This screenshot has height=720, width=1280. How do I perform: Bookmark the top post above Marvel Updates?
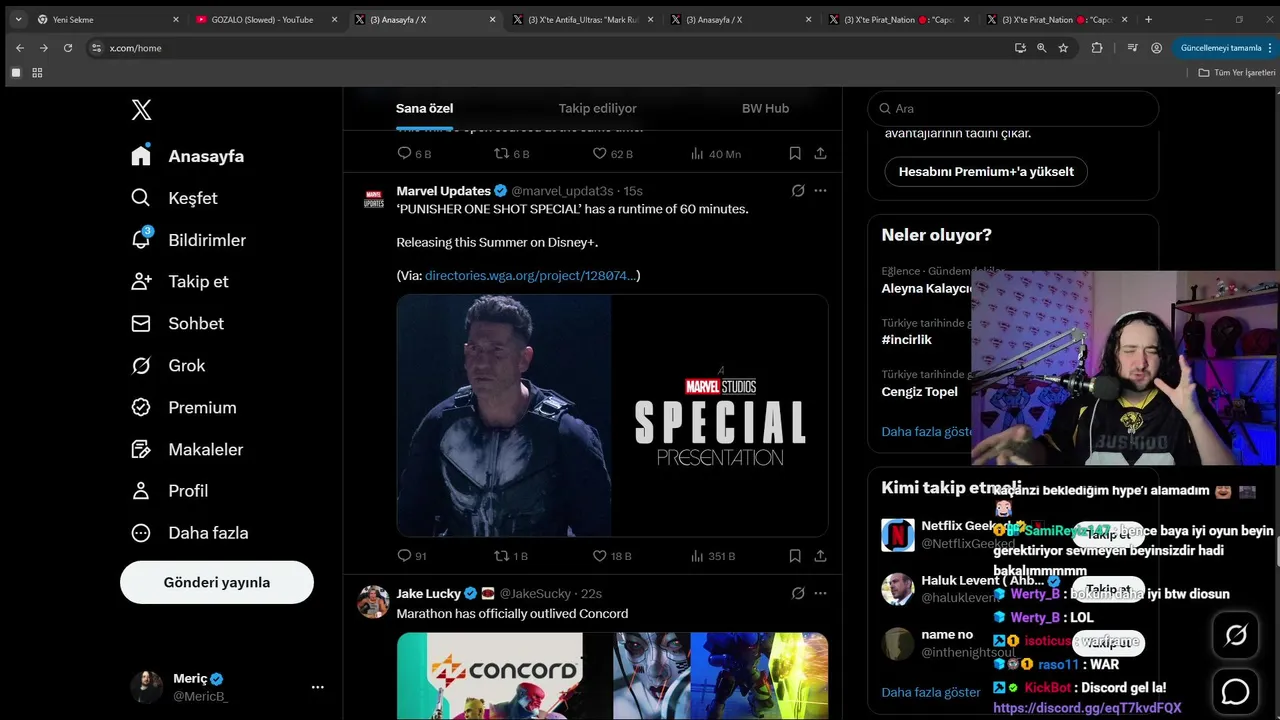click(x=795, y=154)
